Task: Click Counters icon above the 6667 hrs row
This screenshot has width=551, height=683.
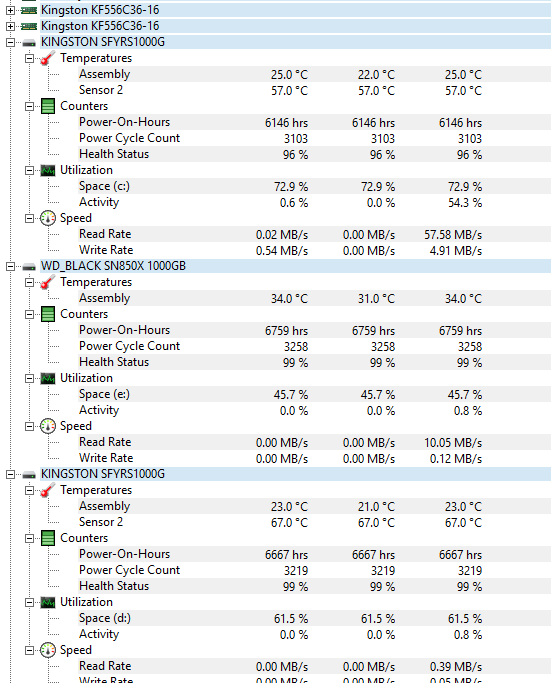Action: coord(48,538)
